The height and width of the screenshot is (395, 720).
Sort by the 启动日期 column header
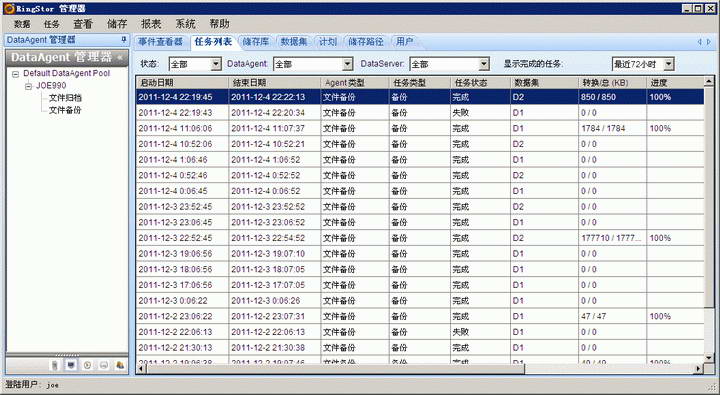(x=182, y=83)
